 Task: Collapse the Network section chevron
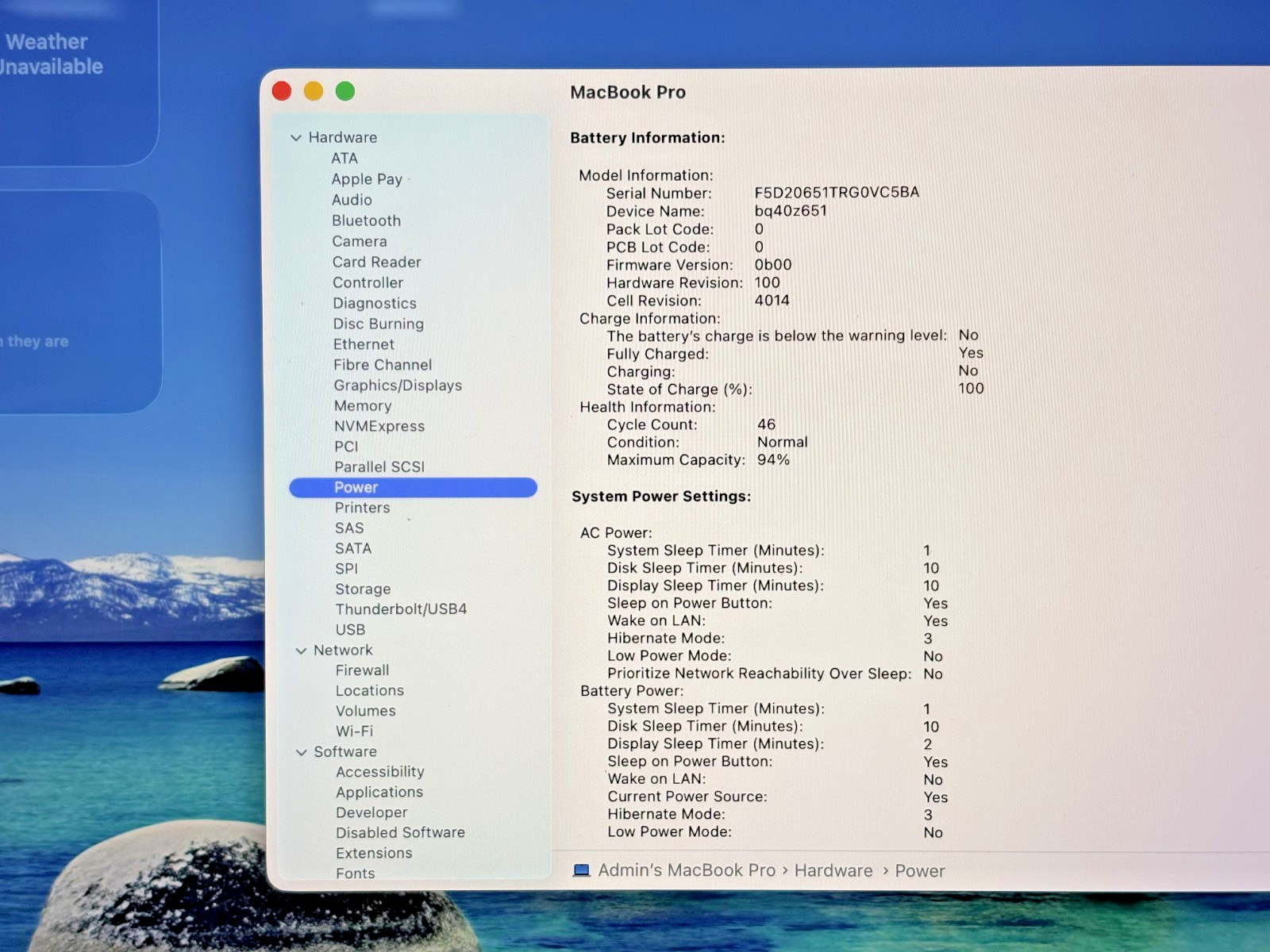301,651
